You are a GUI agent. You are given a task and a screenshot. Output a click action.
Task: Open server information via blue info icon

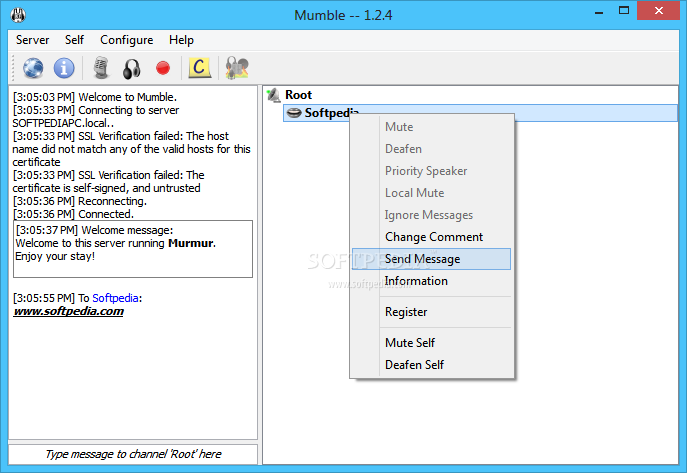coord(64,68)
